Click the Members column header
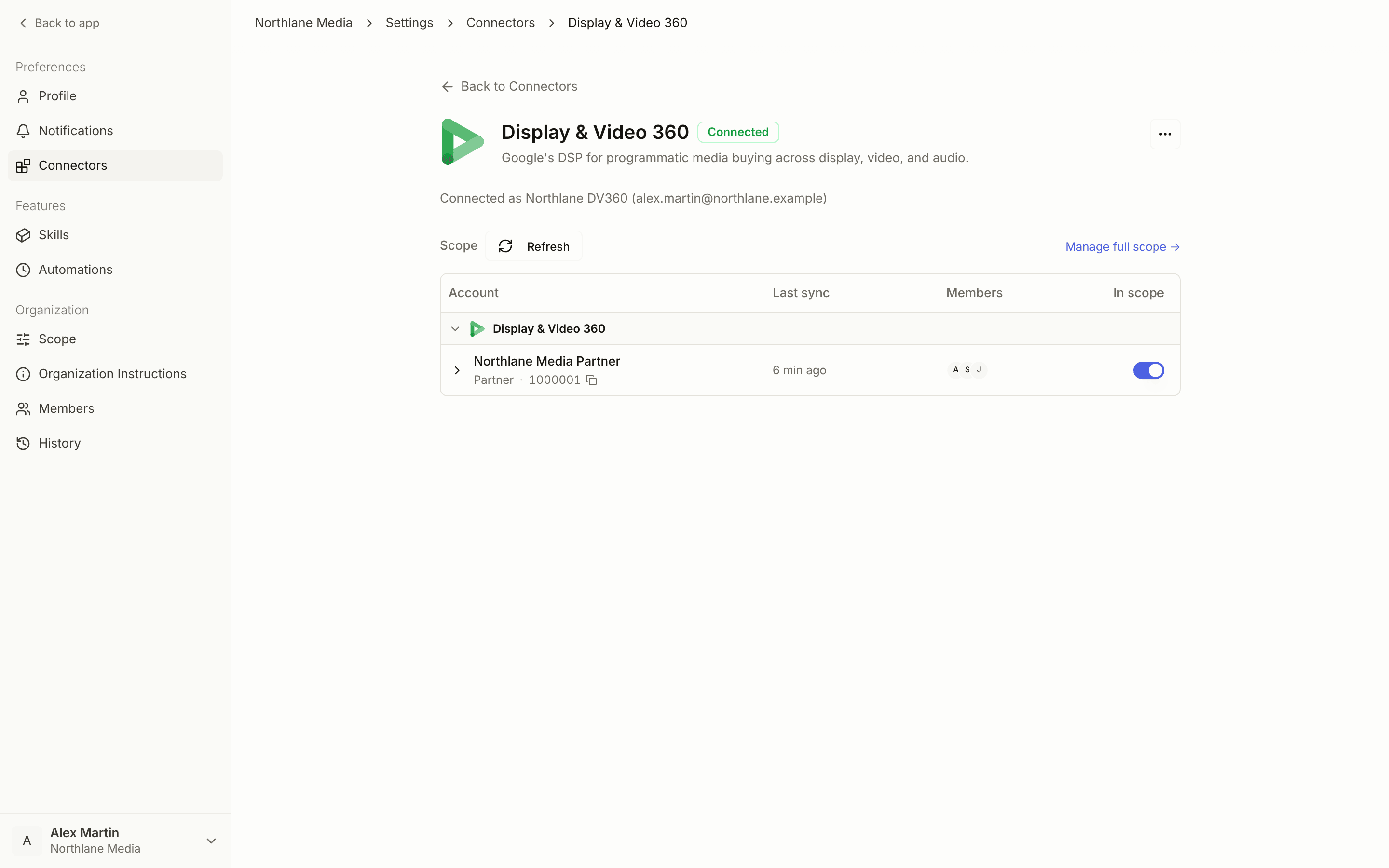Screen dimensions: 1389x868 click(x=974, y=293)
